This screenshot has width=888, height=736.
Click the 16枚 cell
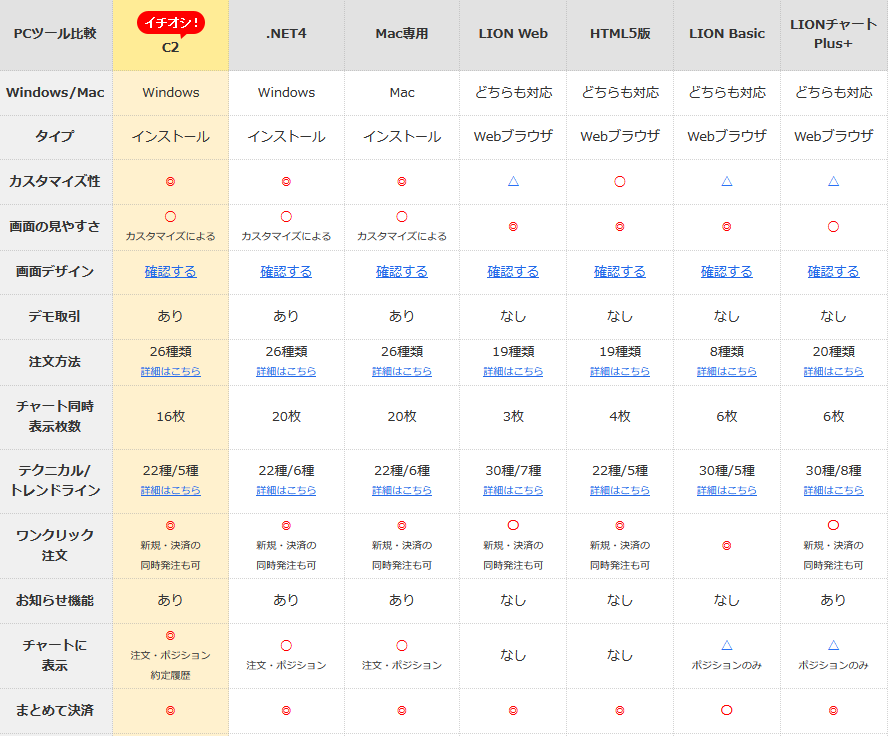[170, 416]
